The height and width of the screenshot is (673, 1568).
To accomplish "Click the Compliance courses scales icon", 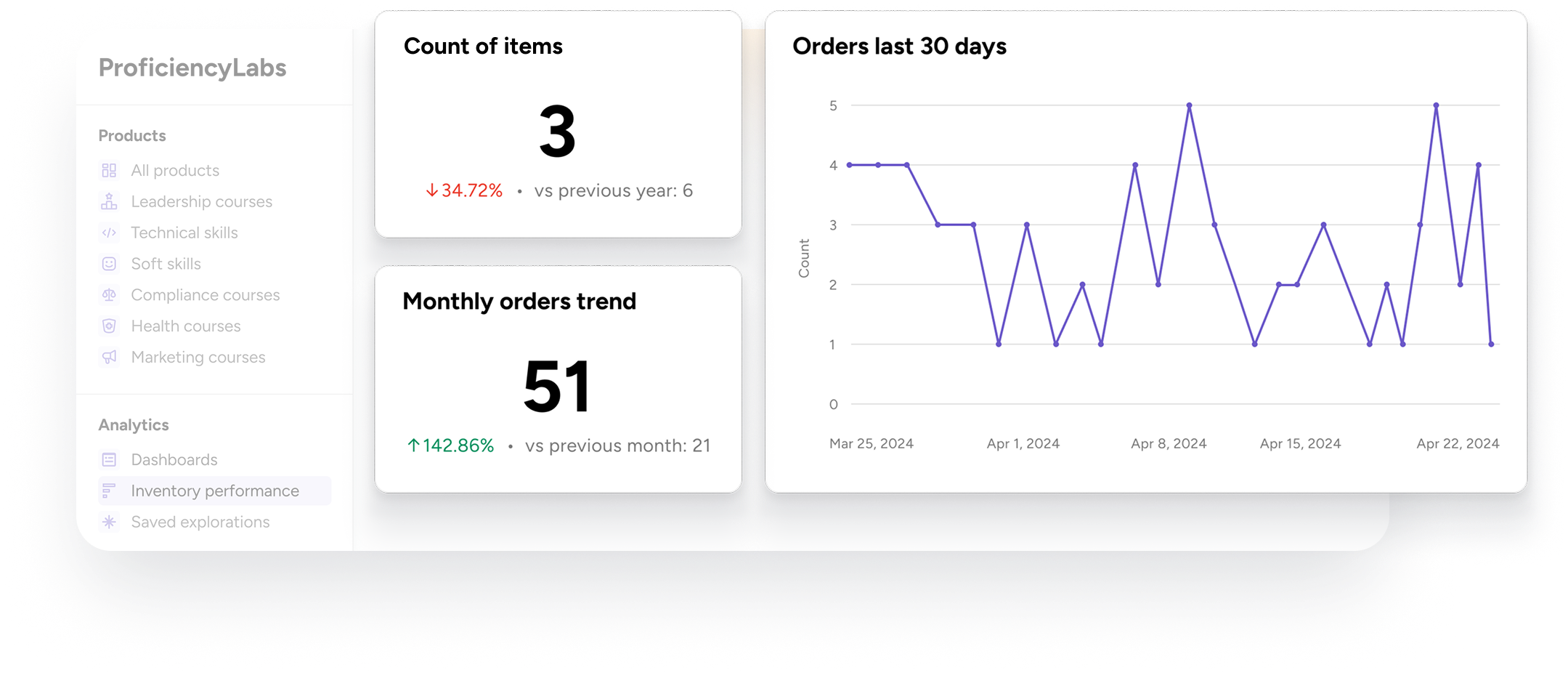I will (109, 295).
